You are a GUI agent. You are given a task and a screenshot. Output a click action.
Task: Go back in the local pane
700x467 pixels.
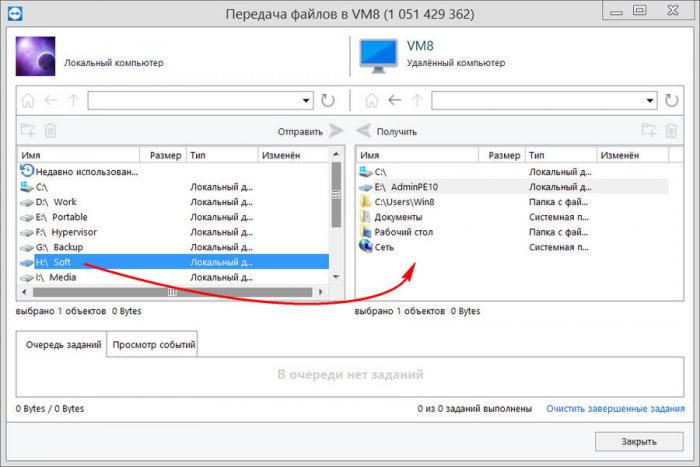point(51,100)
